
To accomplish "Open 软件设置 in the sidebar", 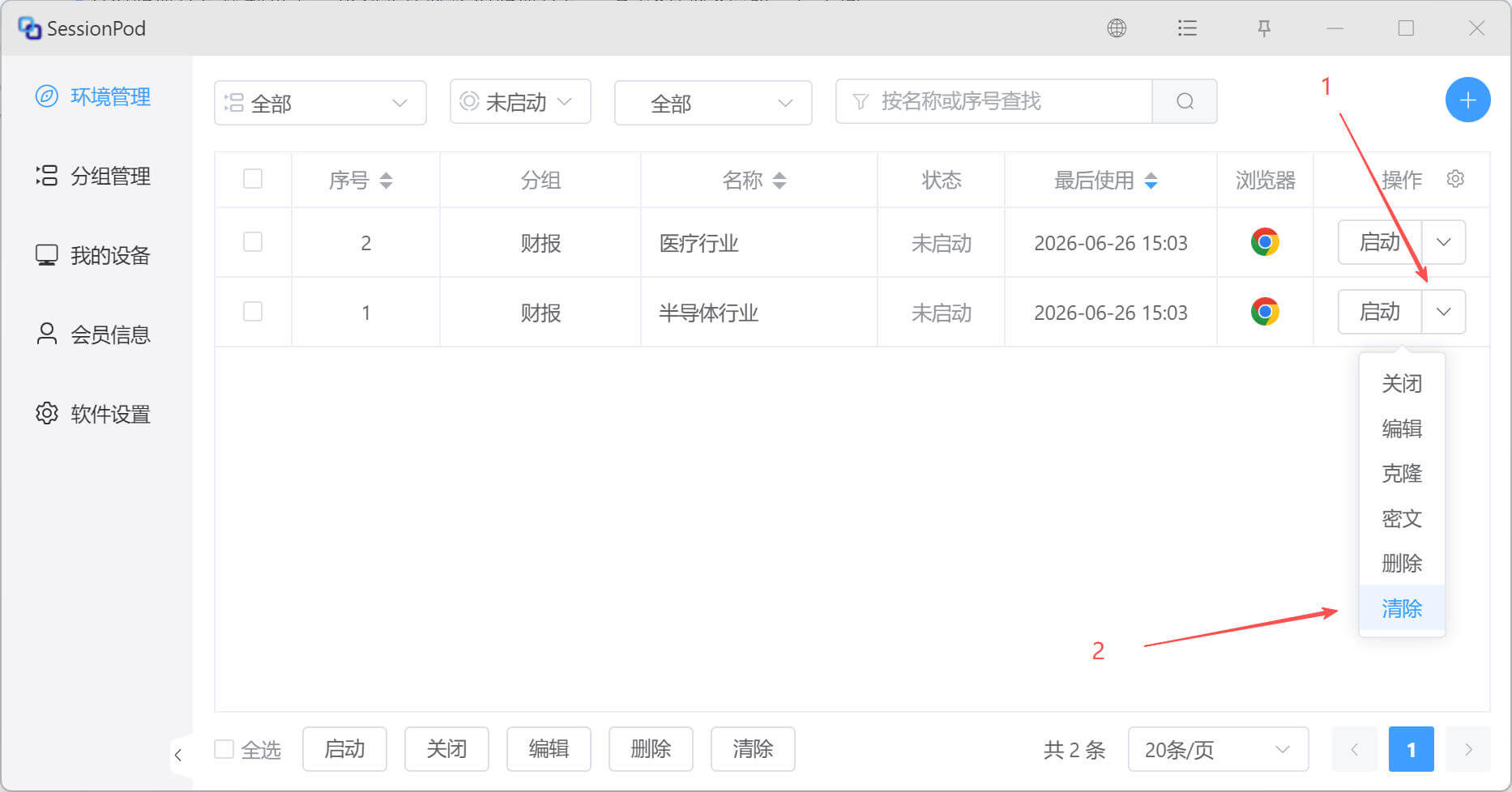I will click(x=93, y=414).
